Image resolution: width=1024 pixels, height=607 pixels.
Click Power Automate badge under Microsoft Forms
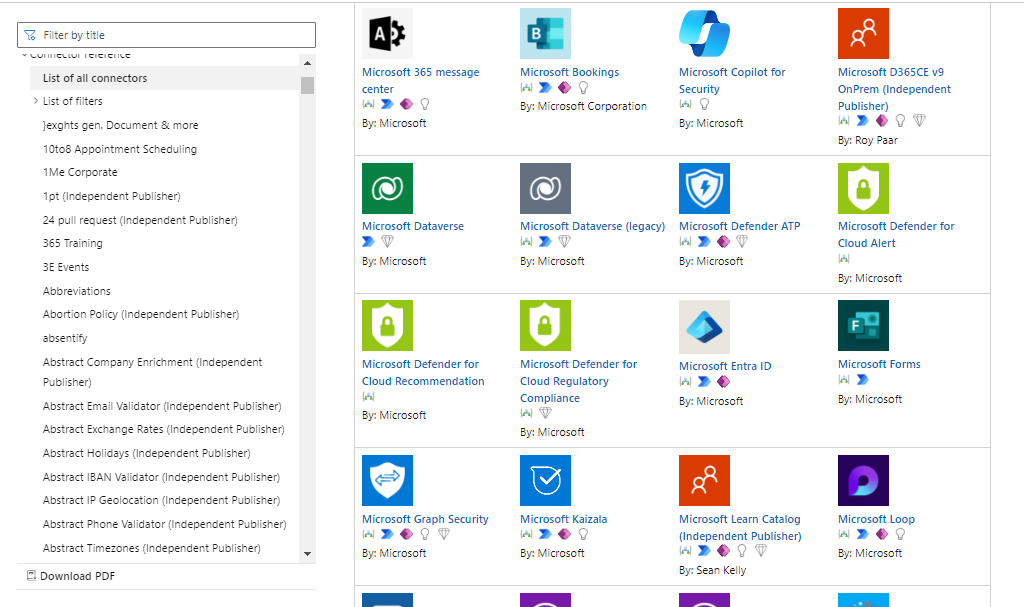(x=863, y=380)
